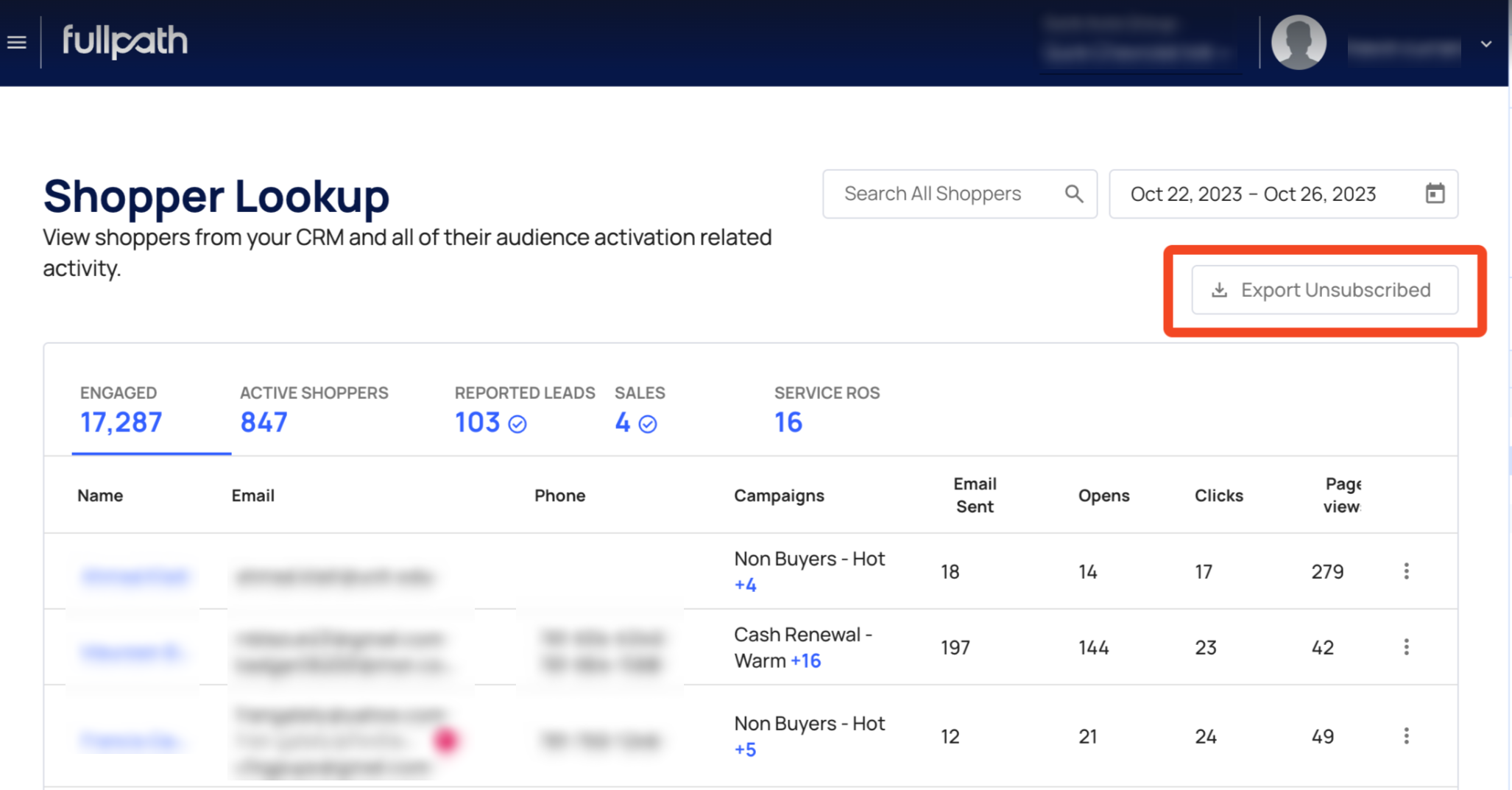Click the fullpath logo

pyautogui.click(x=124, y=41)
